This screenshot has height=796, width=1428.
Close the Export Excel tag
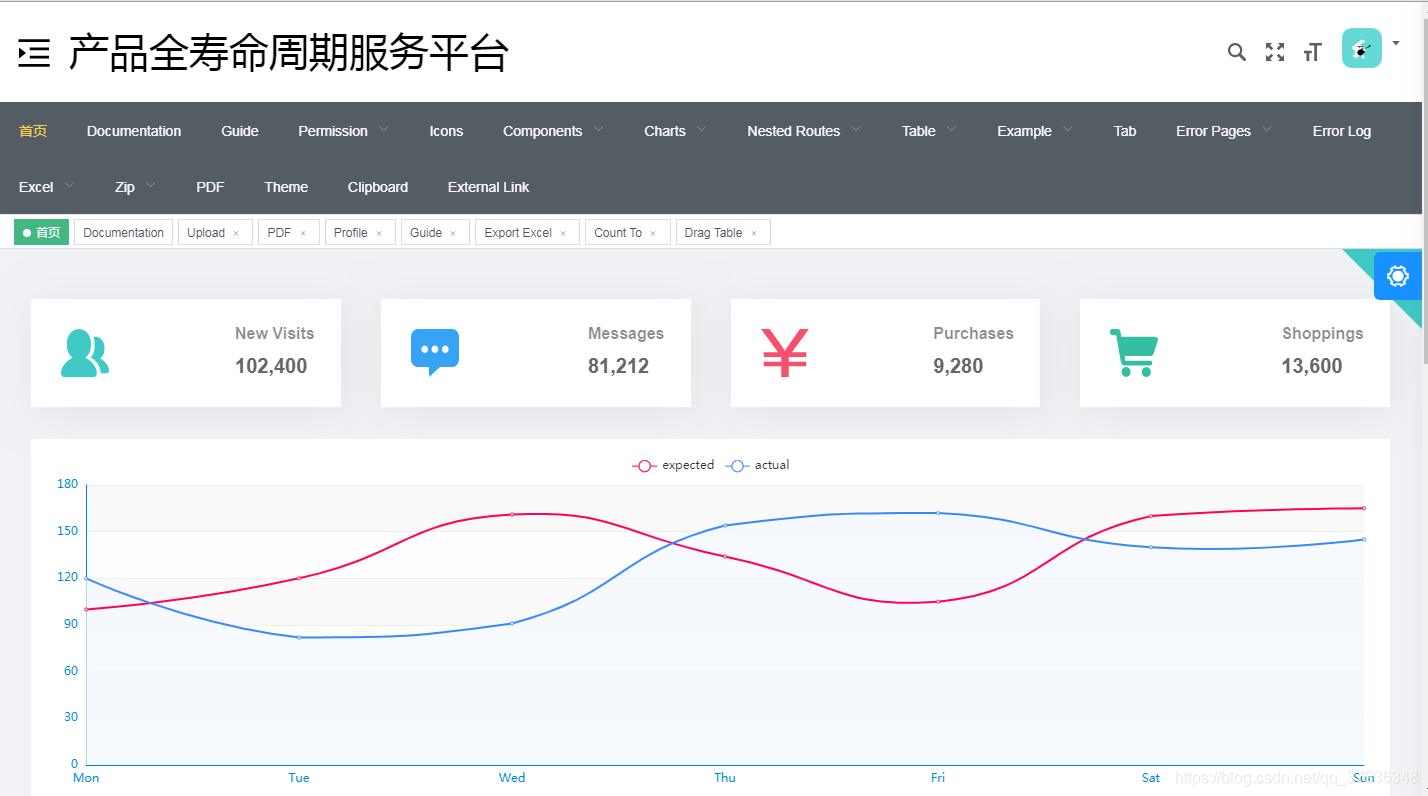tap(562, 232)
